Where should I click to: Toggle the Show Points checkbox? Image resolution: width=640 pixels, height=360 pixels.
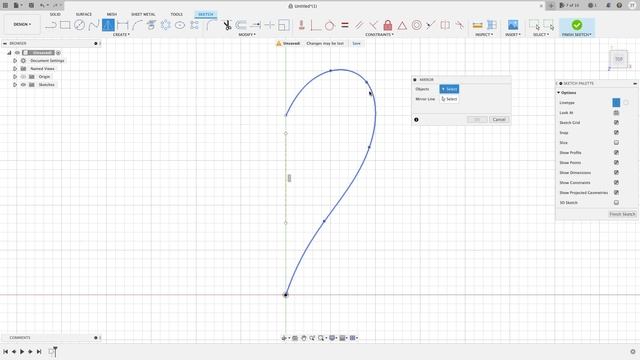[616, 162]
